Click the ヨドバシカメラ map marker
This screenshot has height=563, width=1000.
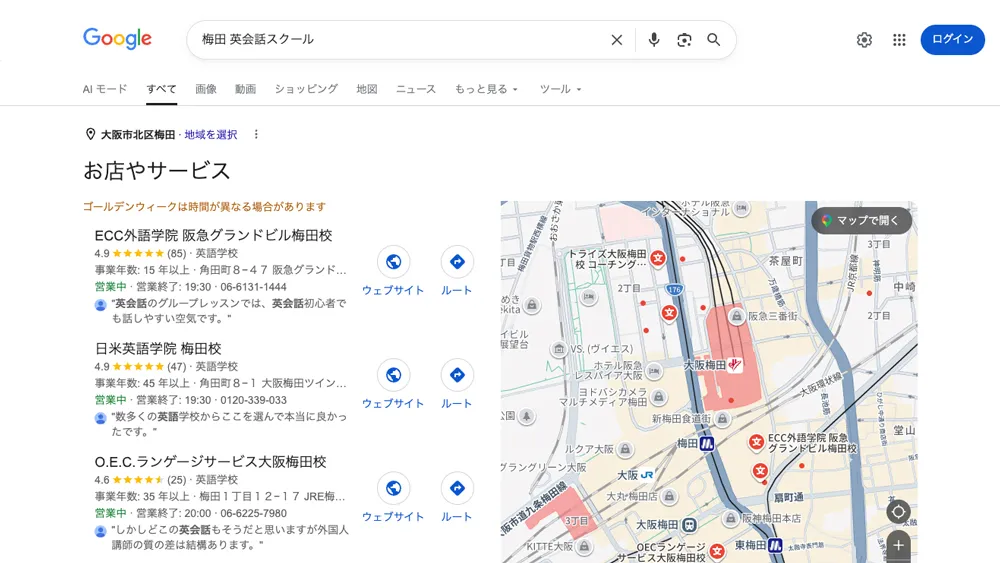coord(659,397)
